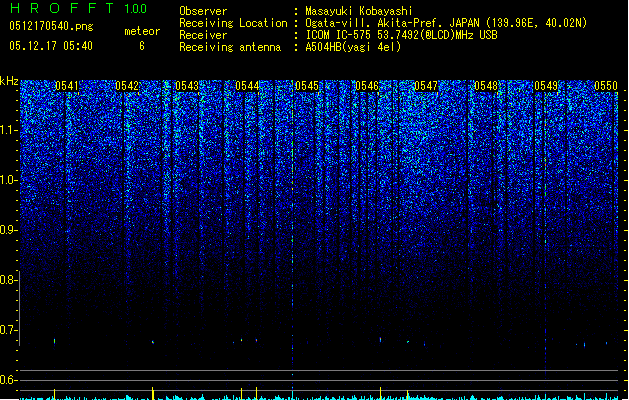Click the 0541 time marker
Viewport: 629px width, 400px height.
click(x=67, y=86)
